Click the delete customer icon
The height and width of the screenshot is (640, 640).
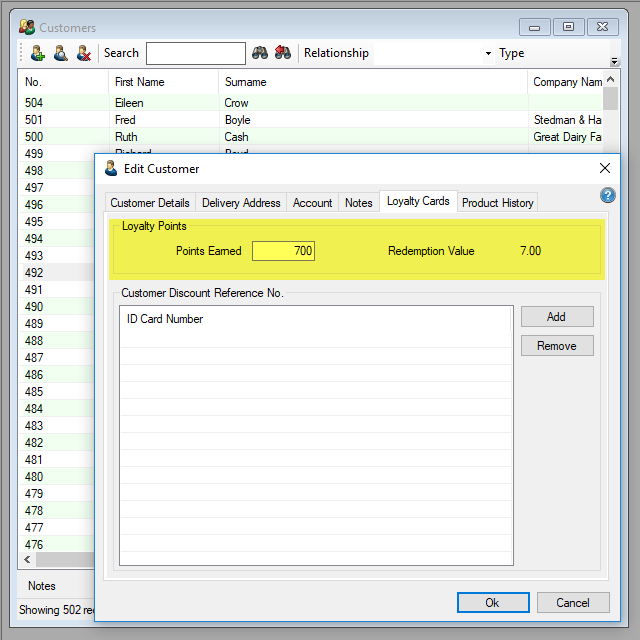pos(84,53)
